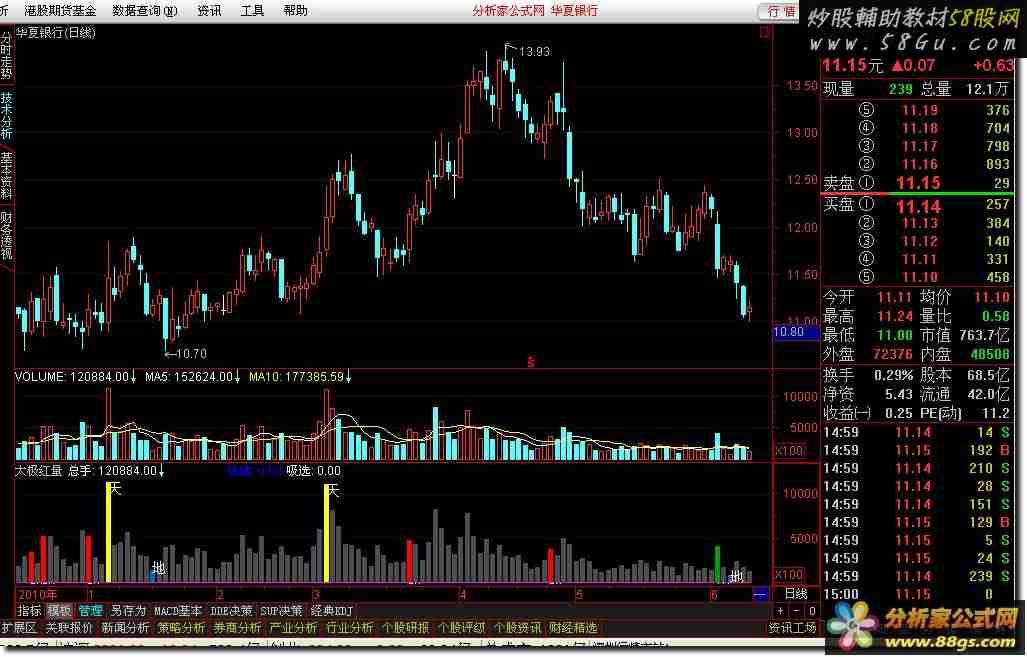Viewport: 1027px width, 657px height.
Task: Click the minus zoom-out button
Action: click(x=796, y=610)
